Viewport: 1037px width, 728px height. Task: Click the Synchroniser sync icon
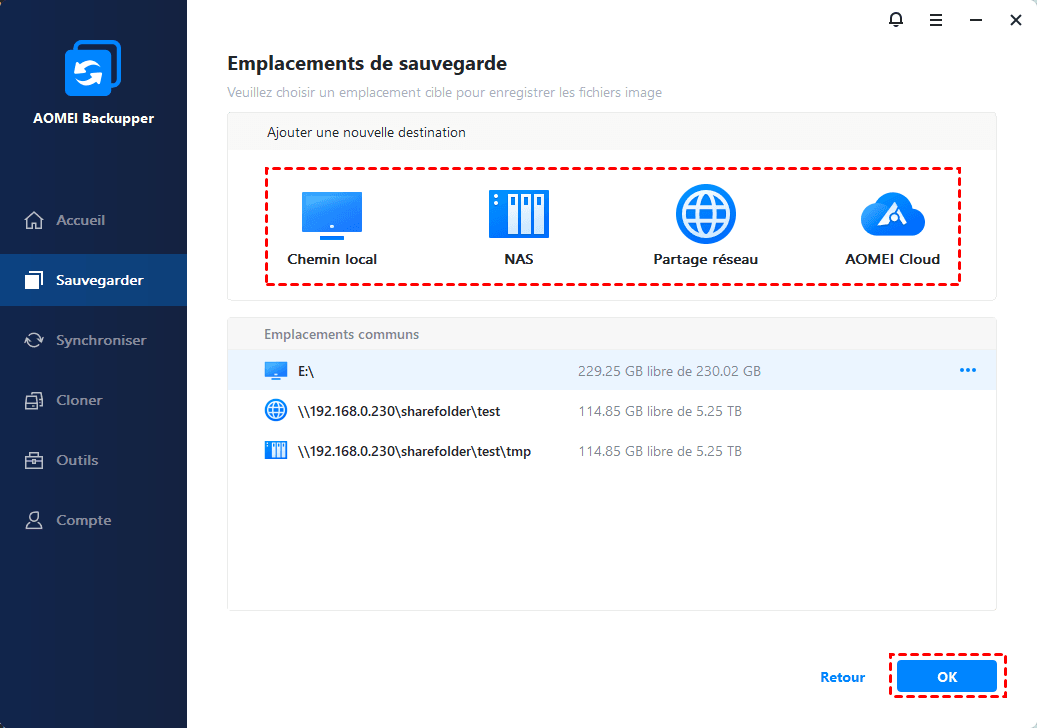pos(34,340)
